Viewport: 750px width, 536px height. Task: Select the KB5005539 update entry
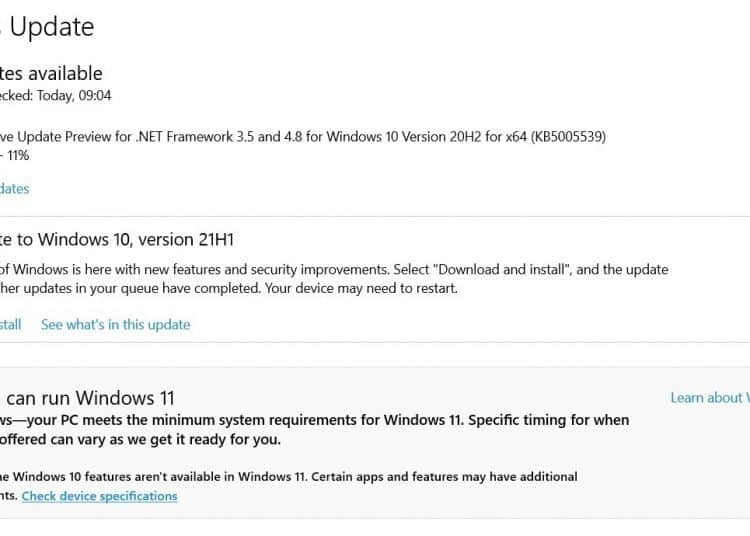303,137
